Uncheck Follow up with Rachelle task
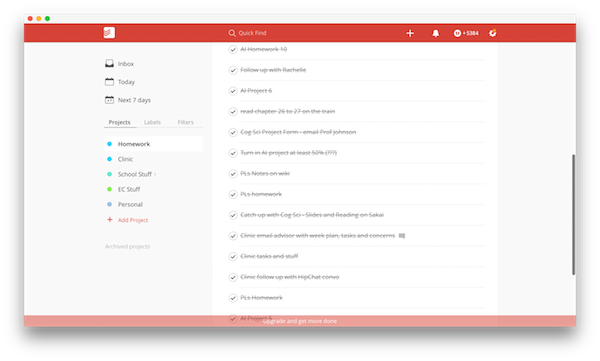The width and height of the screenshot is (600, 361). pos(233,70)
